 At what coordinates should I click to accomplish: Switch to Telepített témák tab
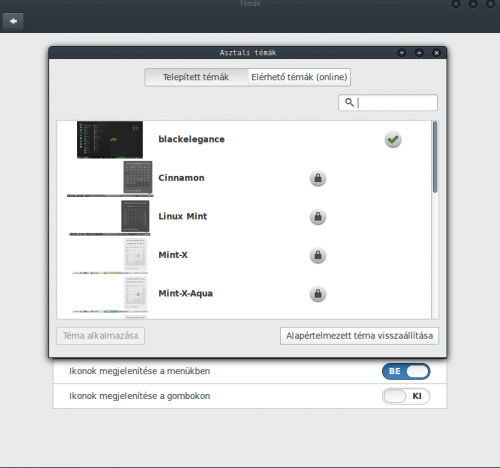tap(196, 77)
